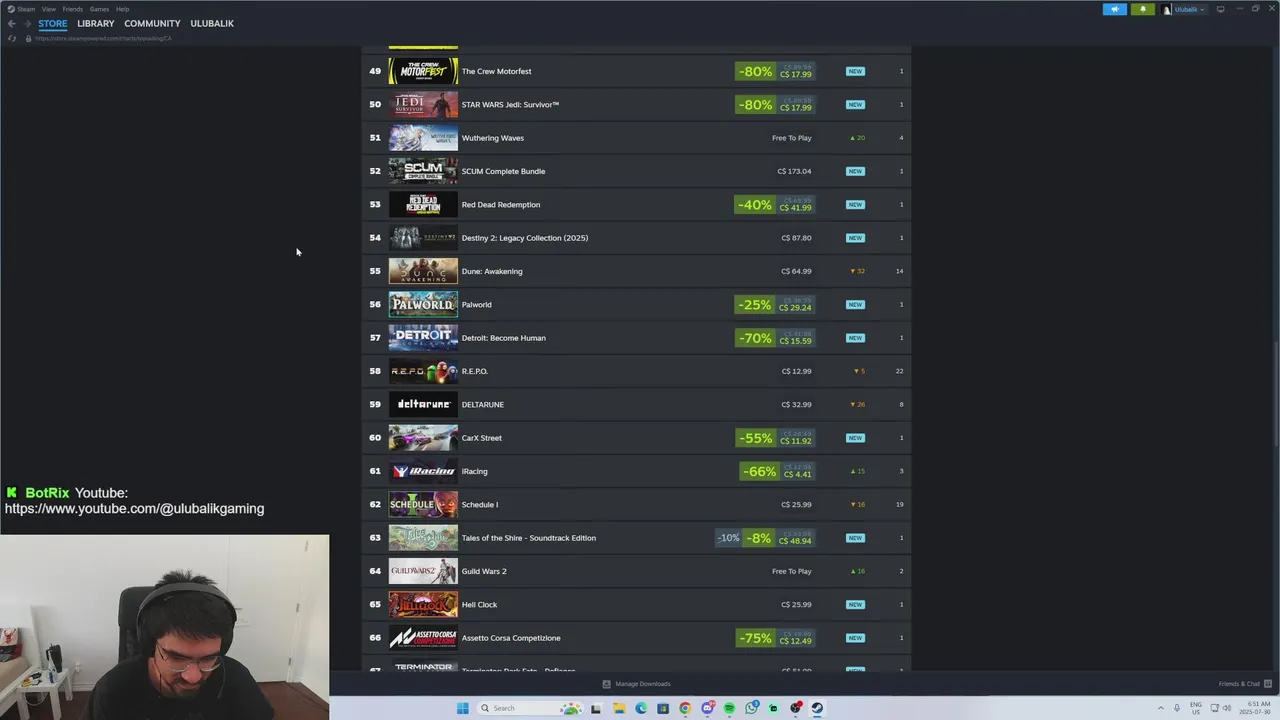
Task: Go back using the back arrow
Action: point(11,23)
